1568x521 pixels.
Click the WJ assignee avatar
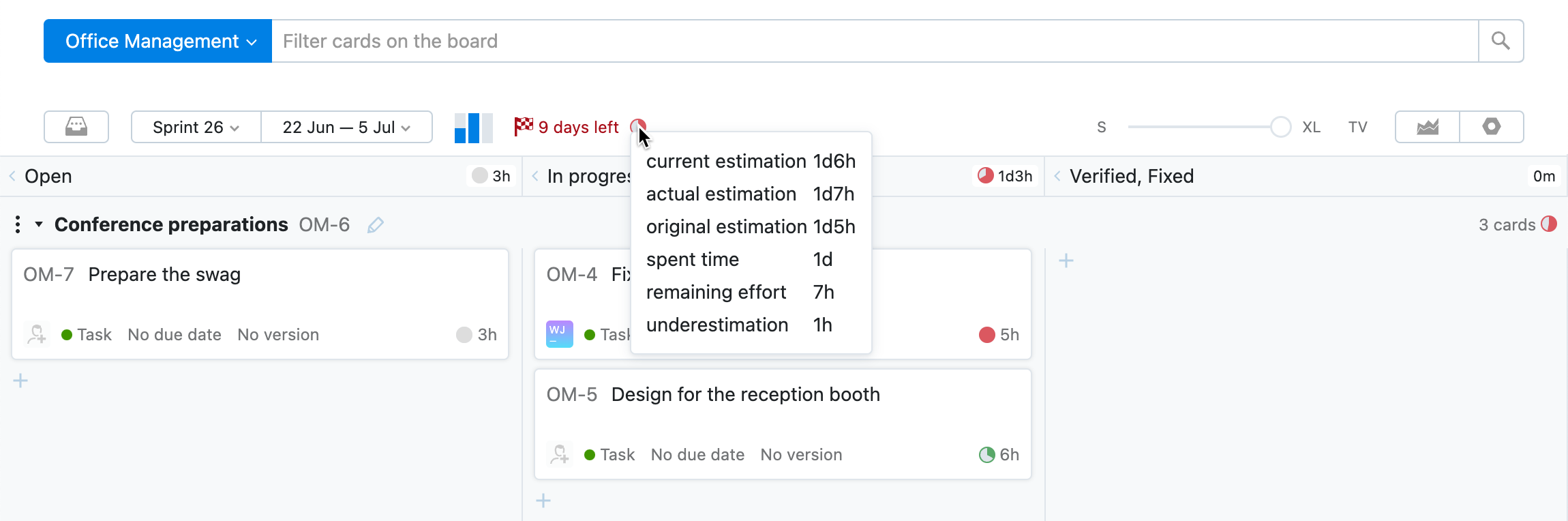click(x=560, y=334)
